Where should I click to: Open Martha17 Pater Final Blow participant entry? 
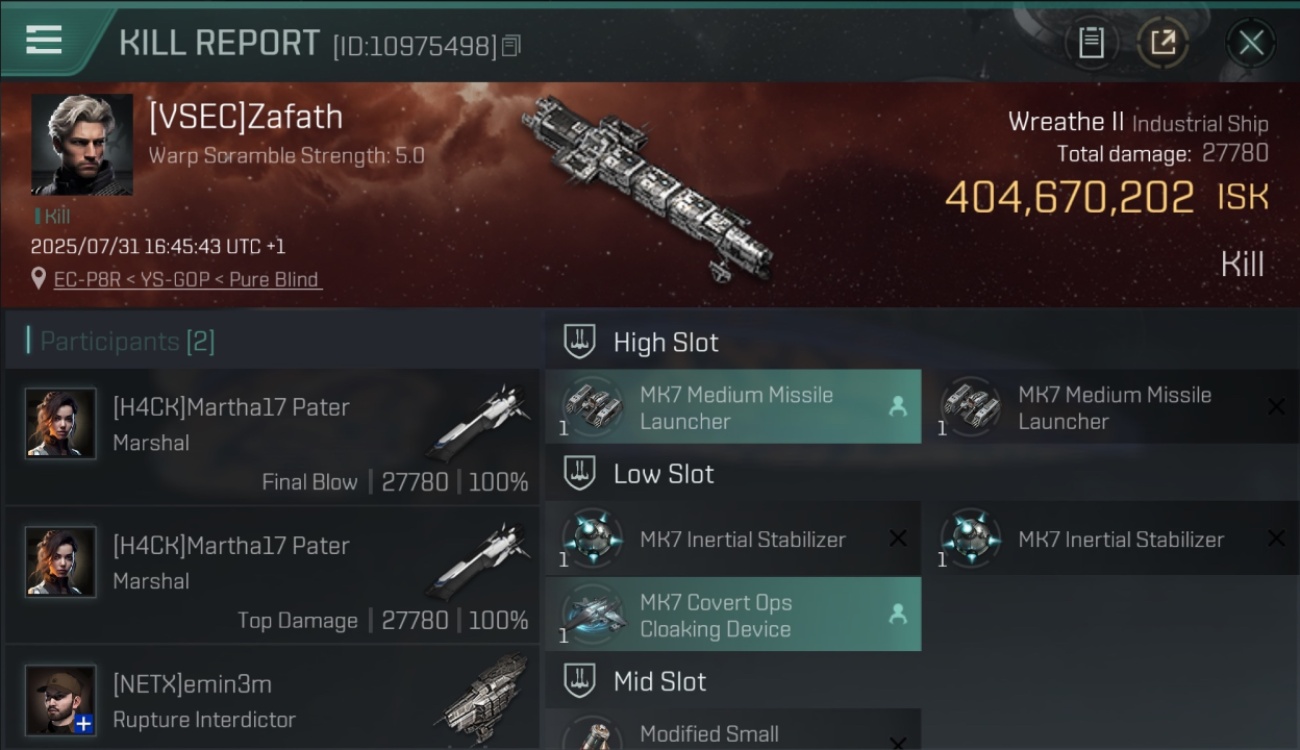tap(271, 437)
